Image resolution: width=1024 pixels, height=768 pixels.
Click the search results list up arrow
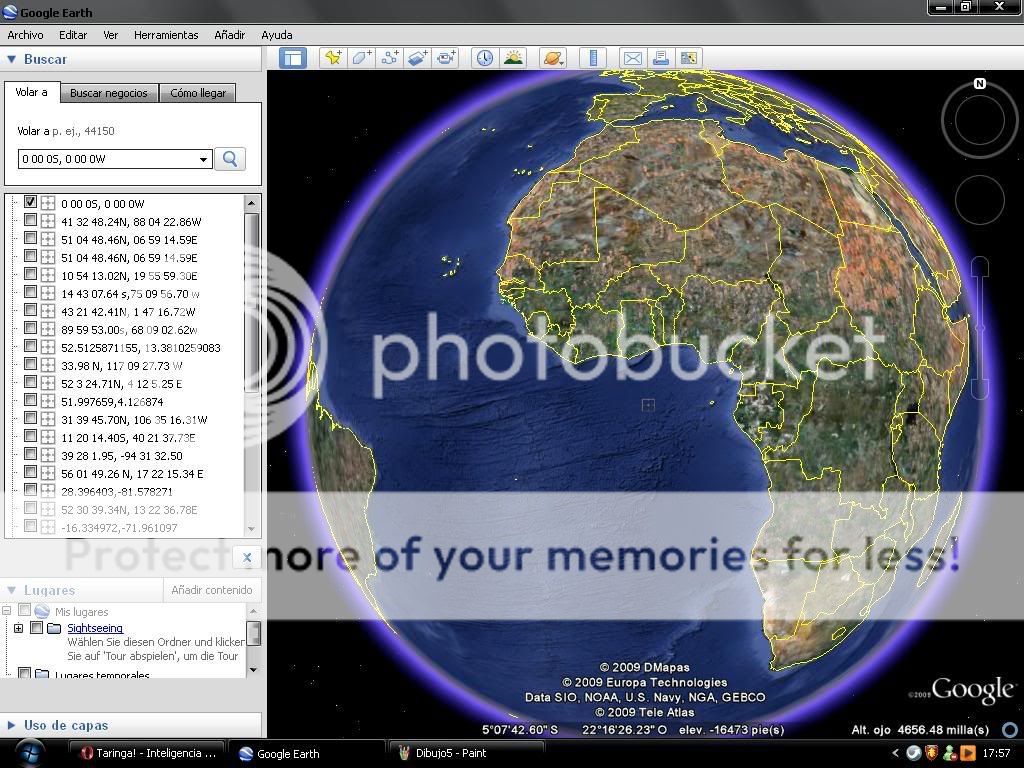[251, 204]
